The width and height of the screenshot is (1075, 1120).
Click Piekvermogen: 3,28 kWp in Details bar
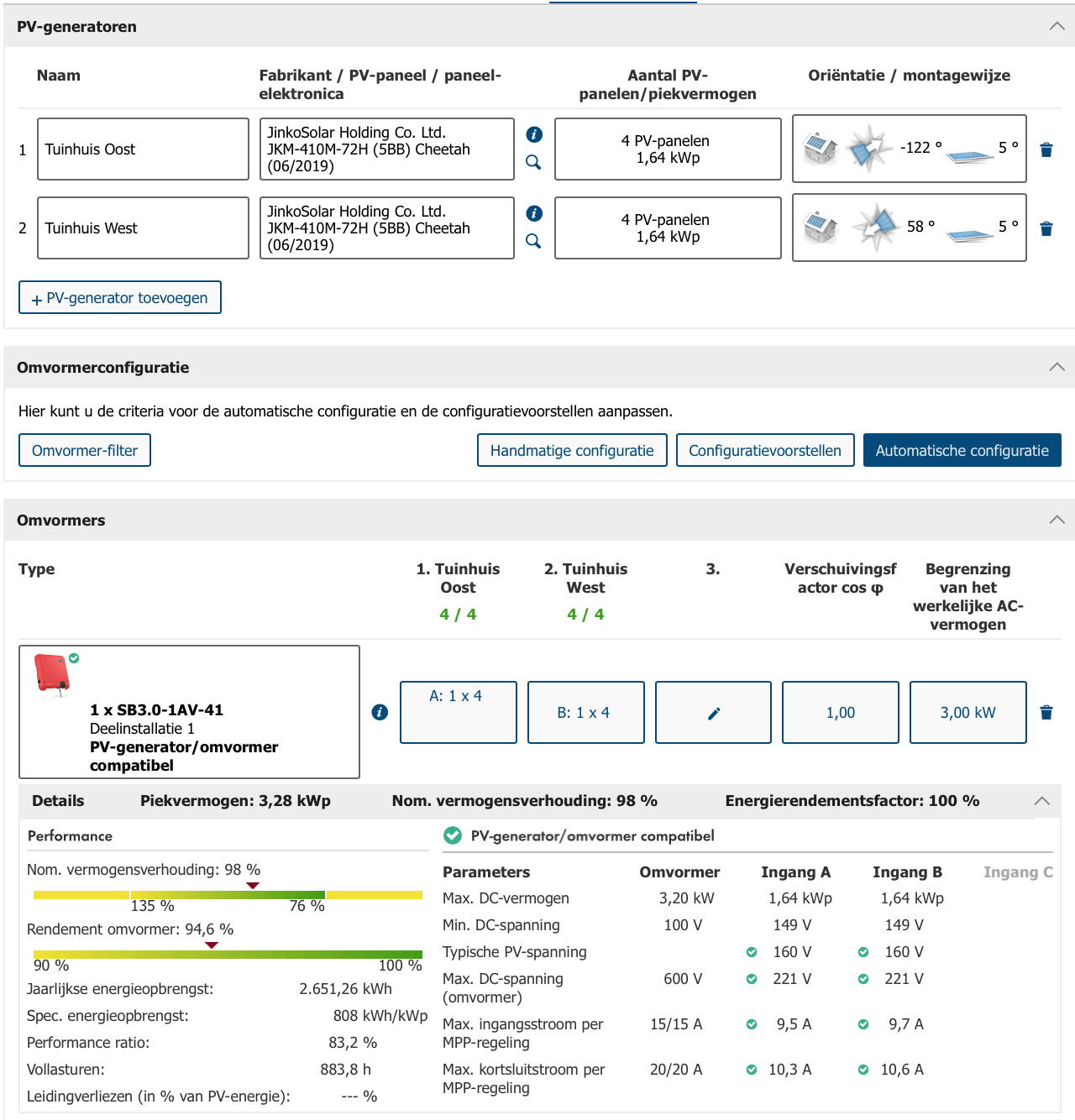[x=235, y=801]
